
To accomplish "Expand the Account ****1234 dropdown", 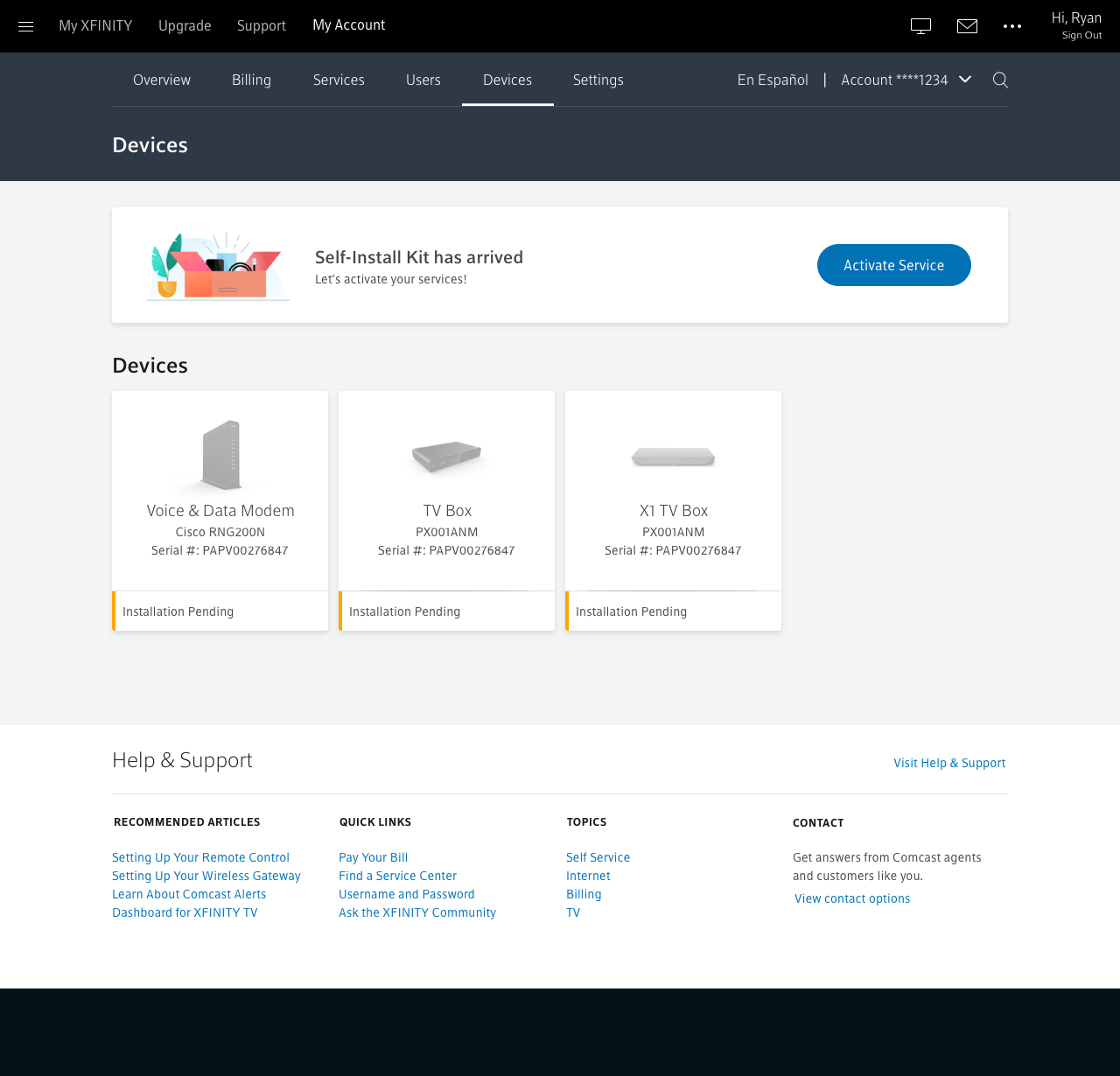I will point(906,80).
